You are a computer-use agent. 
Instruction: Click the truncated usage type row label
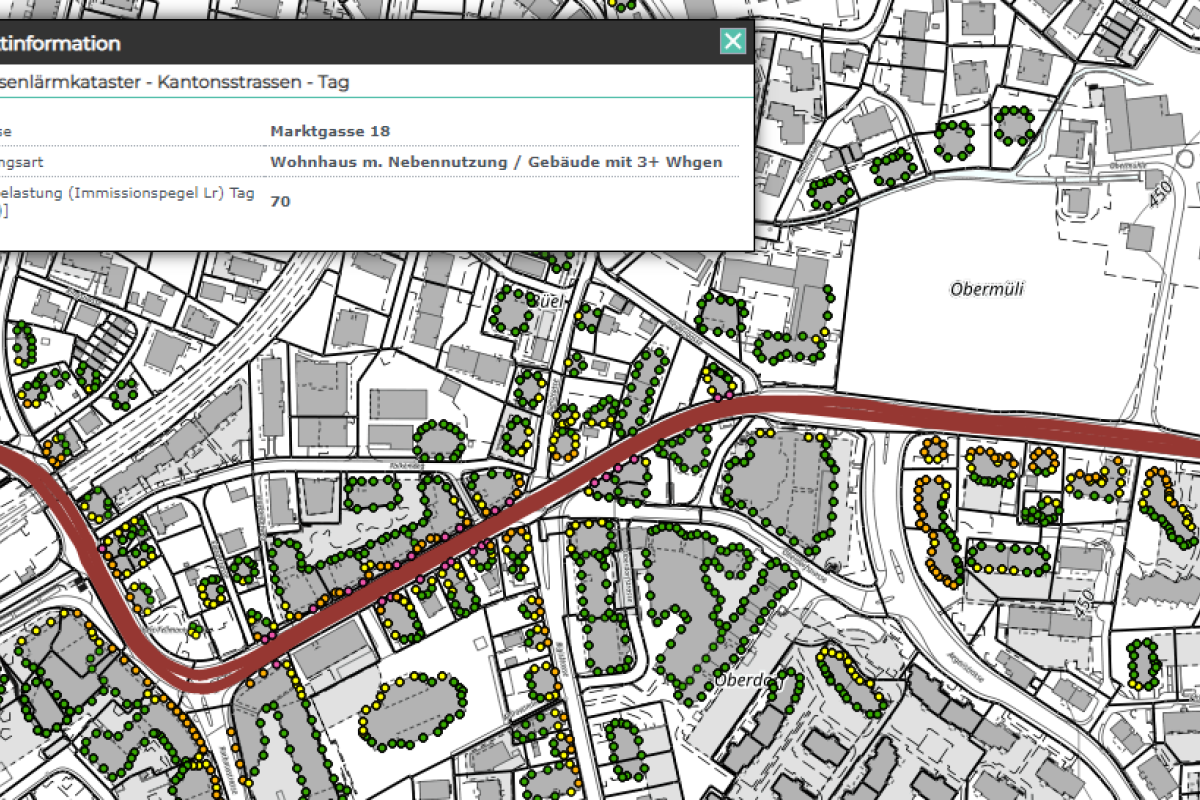pyautogui.click(x=20, y=162)
